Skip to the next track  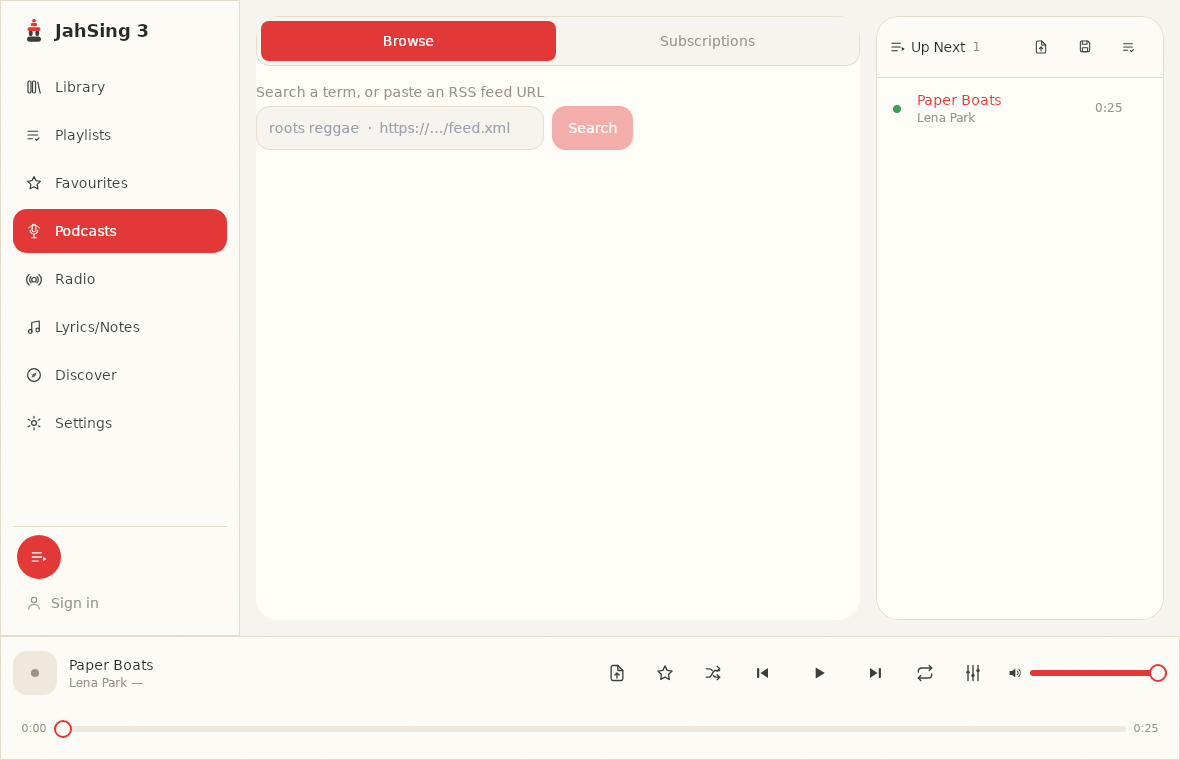click(x=875, y=673)
